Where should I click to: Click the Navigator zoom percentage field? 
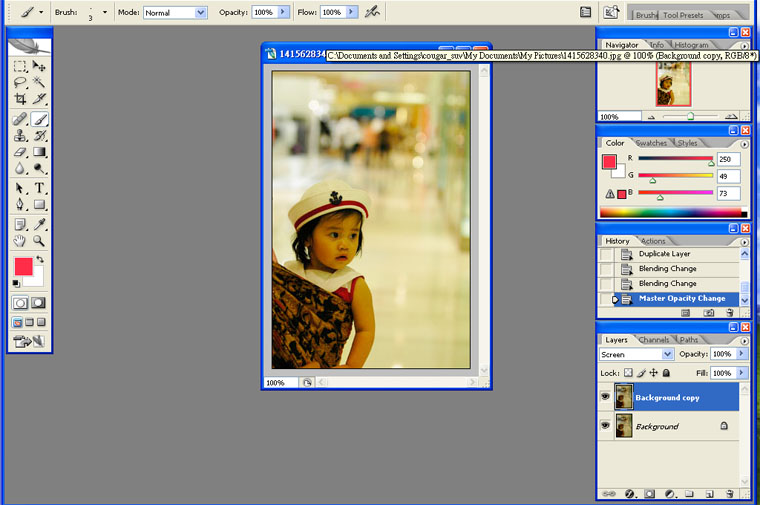[x=619, y=117]
